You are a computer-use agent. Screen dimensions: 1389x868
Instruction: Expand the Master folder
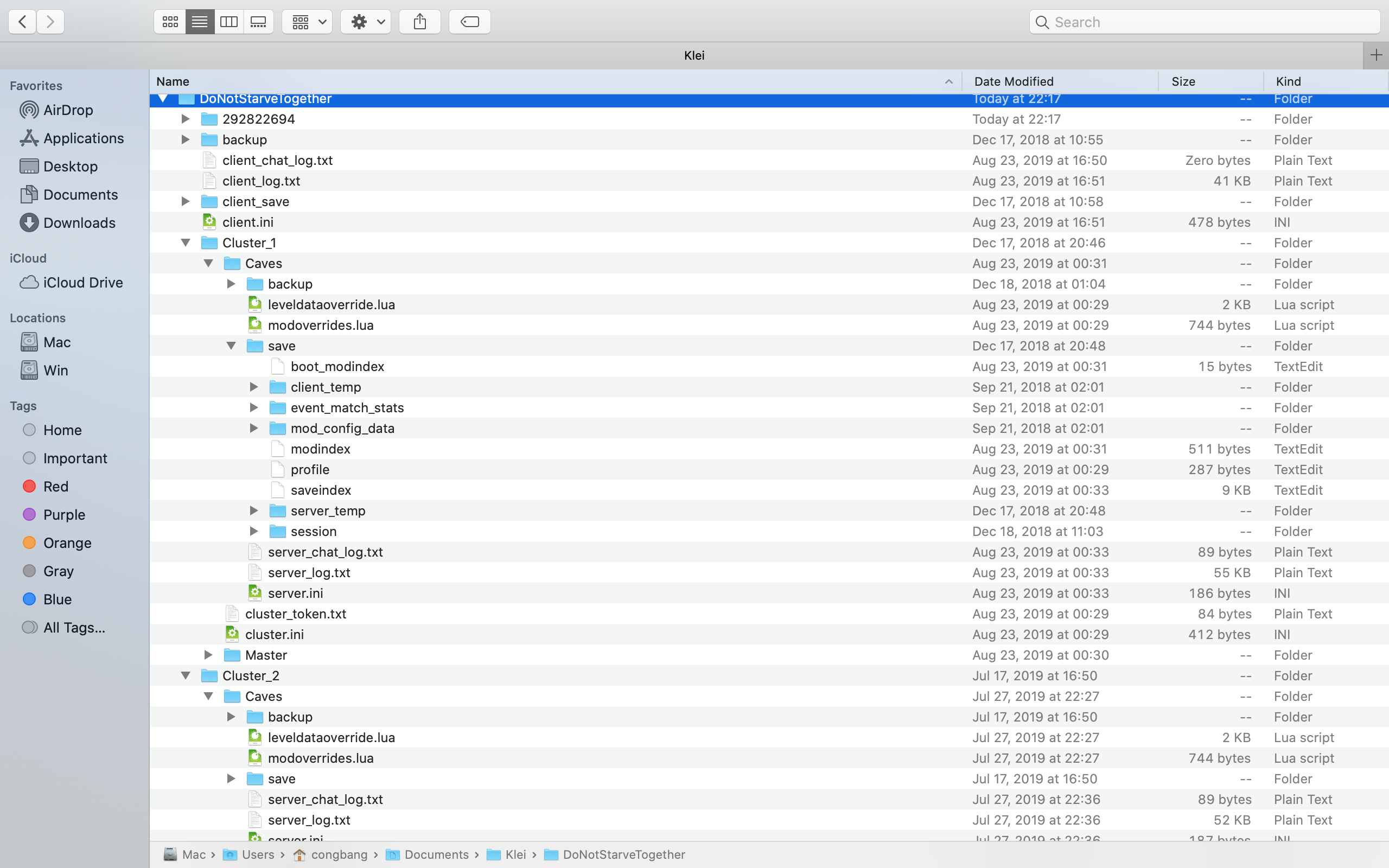click(x=208, y=655)
